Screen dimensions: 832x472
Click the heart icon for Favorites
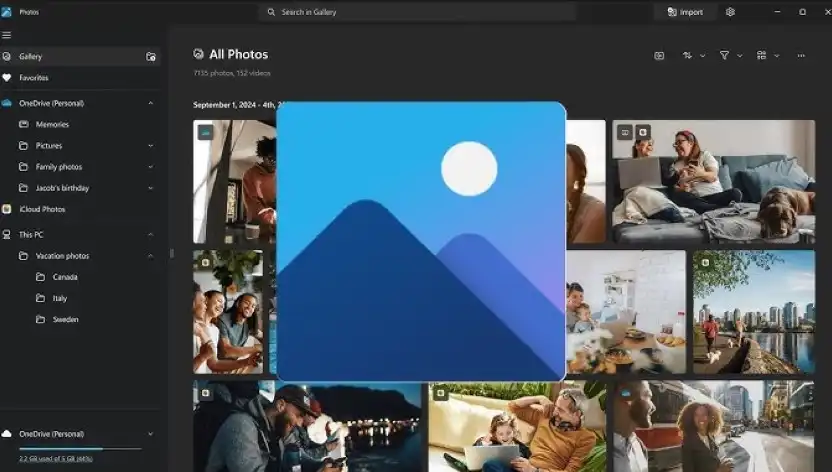7,78
